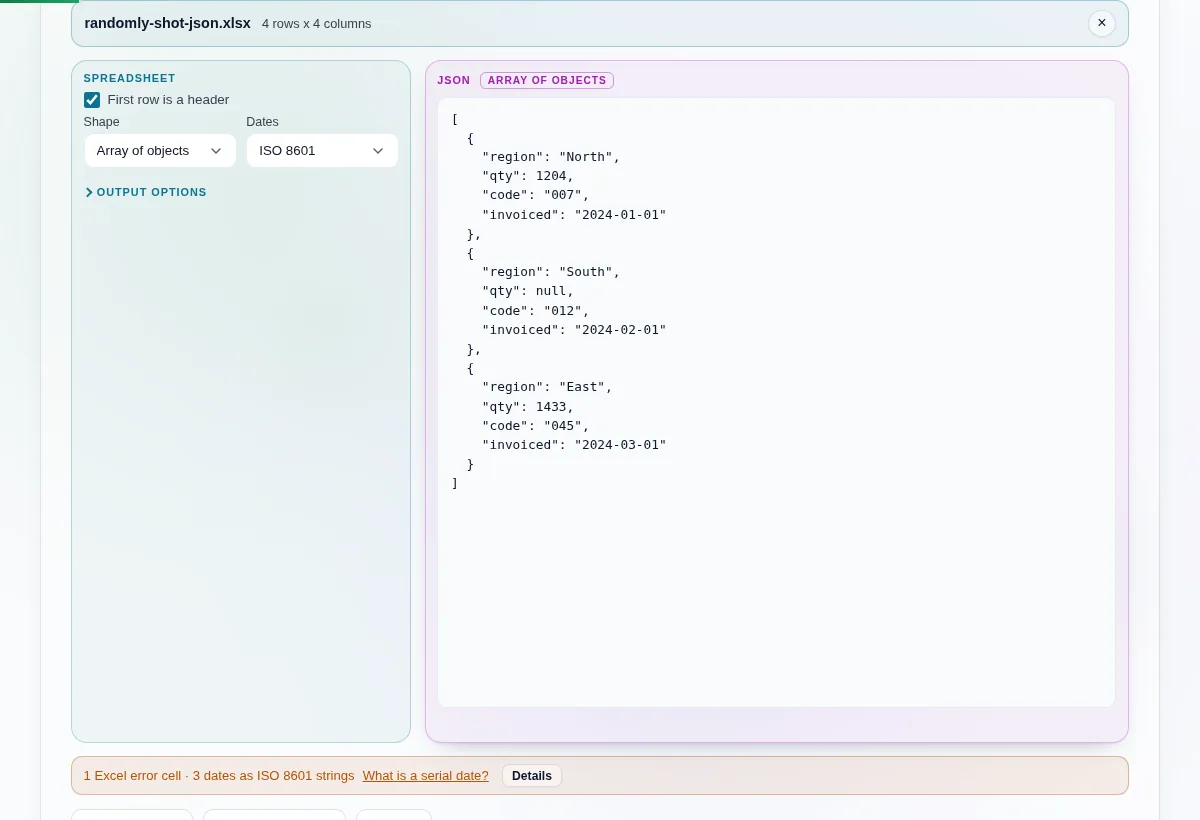
Task: Click the "qty": null line
Action: coord(528,291)
